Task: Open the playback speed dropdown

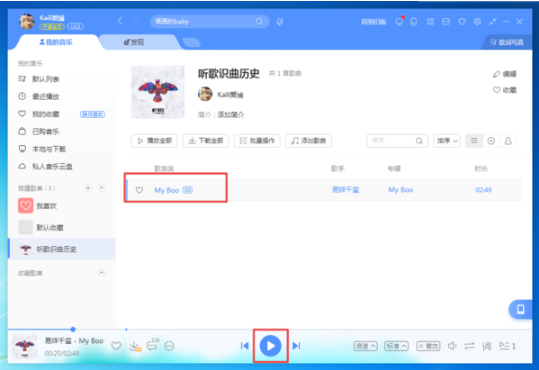Action: pyautogui.click(x=366, y=346)
